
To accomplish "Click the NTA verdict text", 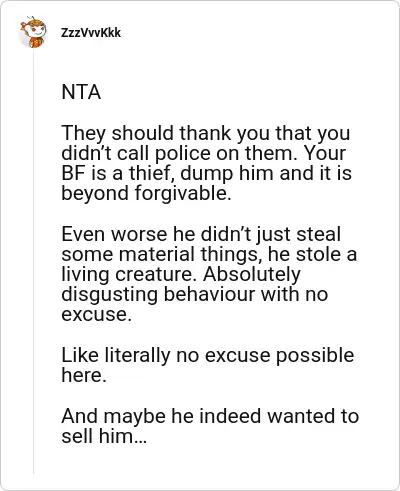I will tap(81, 92).
